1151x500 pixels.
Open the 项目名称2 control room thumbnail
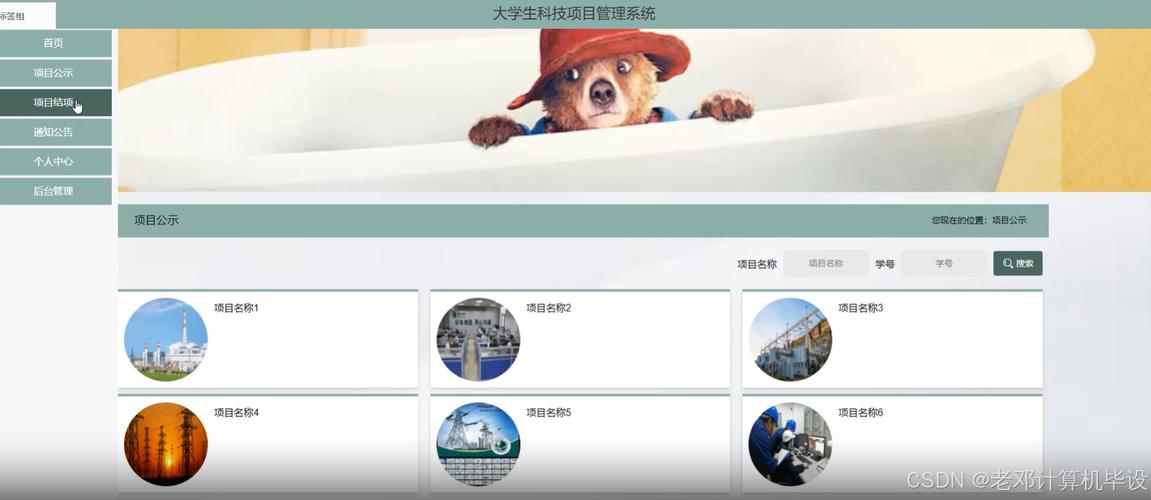point(478,339)
